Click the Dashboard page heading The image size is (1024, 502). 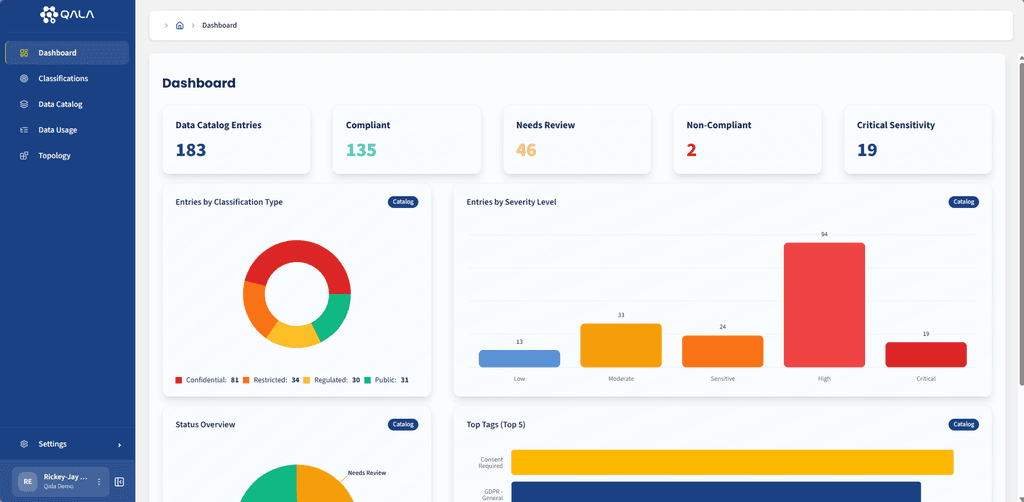pyautogui.click(x=199, y=84)
